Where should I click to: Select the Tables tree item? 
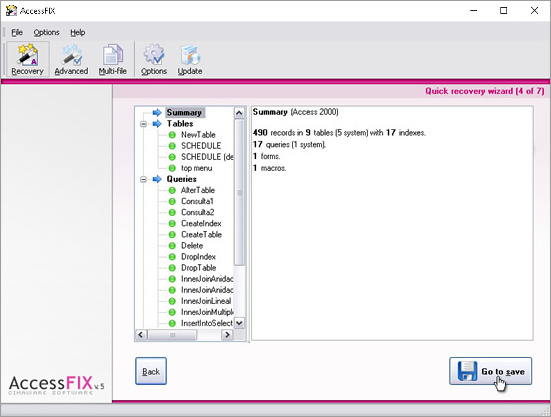pos(180,124)
